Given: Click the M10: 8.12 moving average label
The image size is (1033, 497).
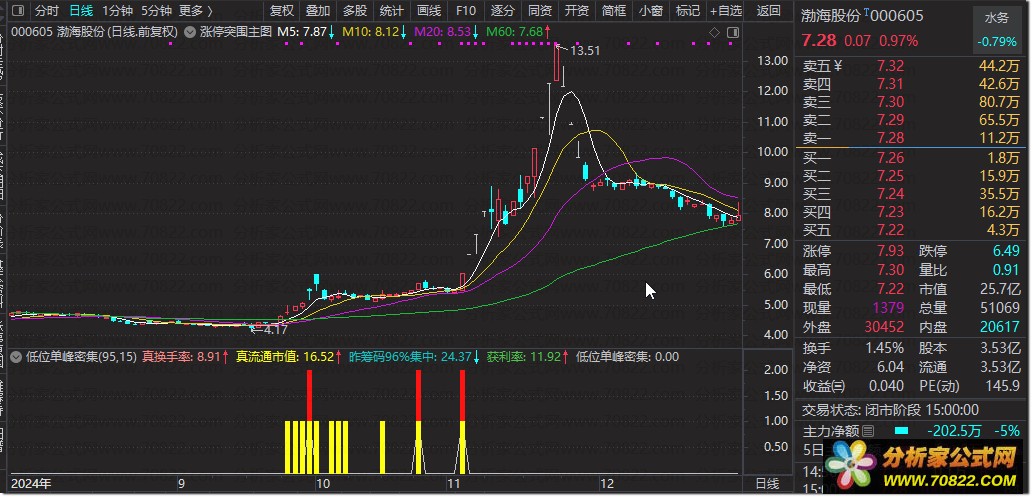Looking at the screenshot, I should (375, 31).
